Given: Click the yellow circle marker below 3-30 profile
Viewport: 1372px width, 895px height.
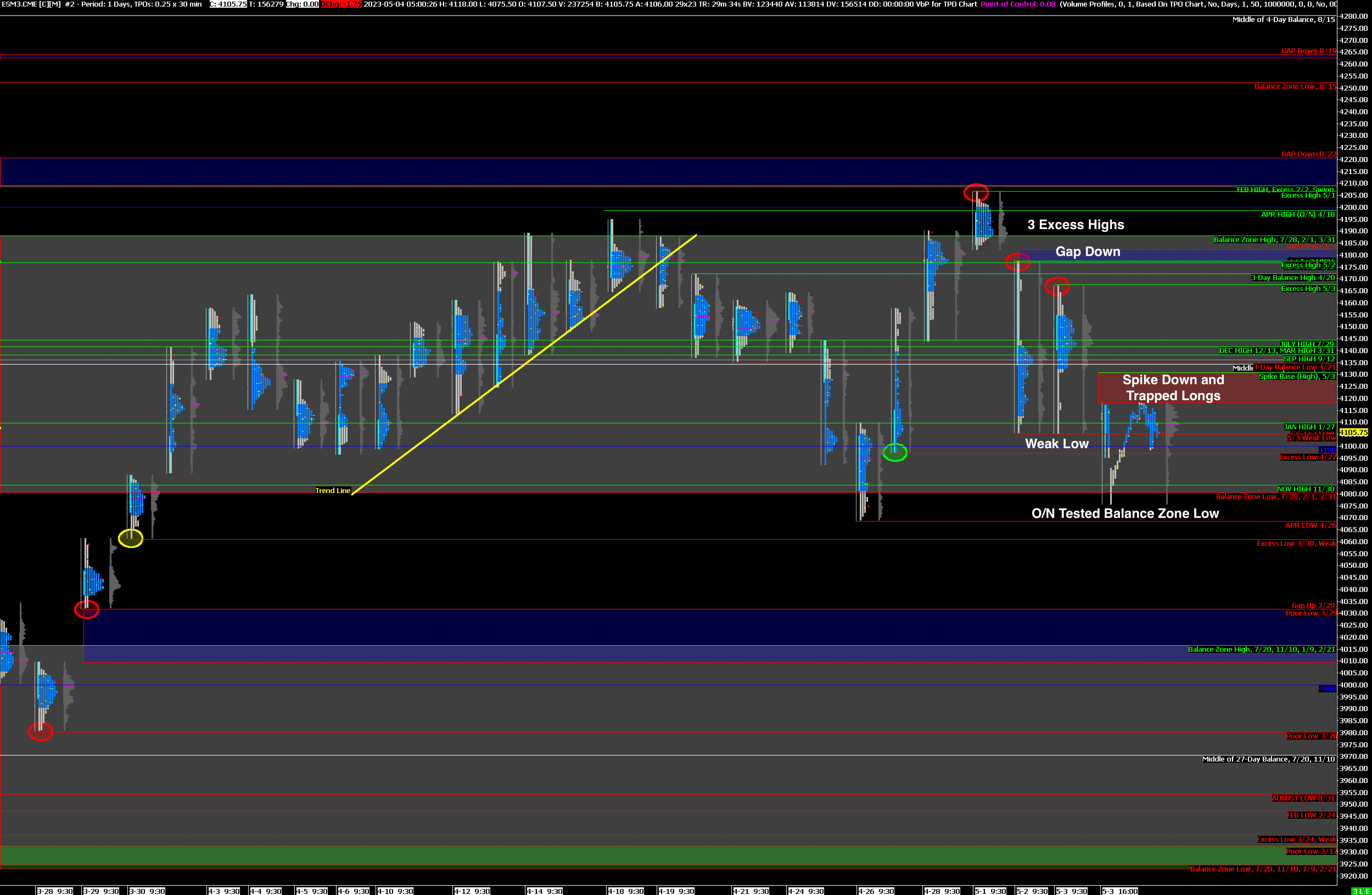Looking at the screenshot, I should pyautogui.click(x=131, y=538).
